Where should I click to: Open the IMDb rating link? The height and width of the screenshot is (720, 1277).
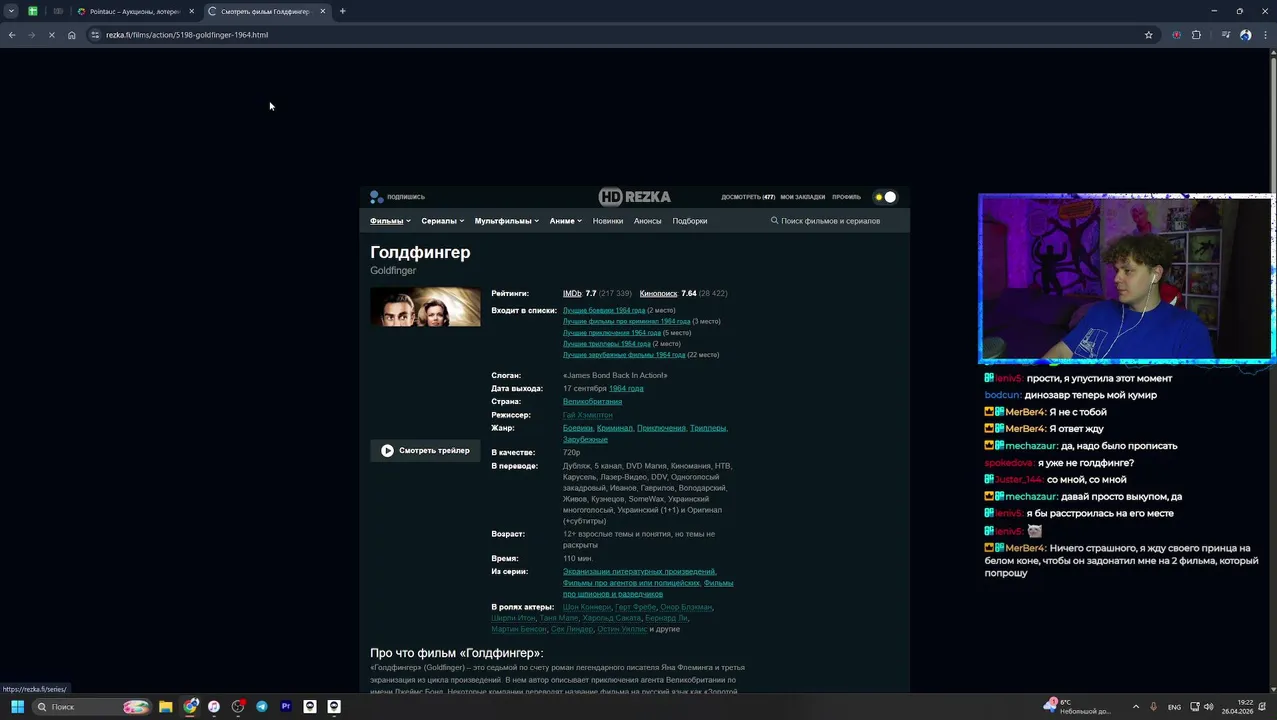(x=572, y=294)
